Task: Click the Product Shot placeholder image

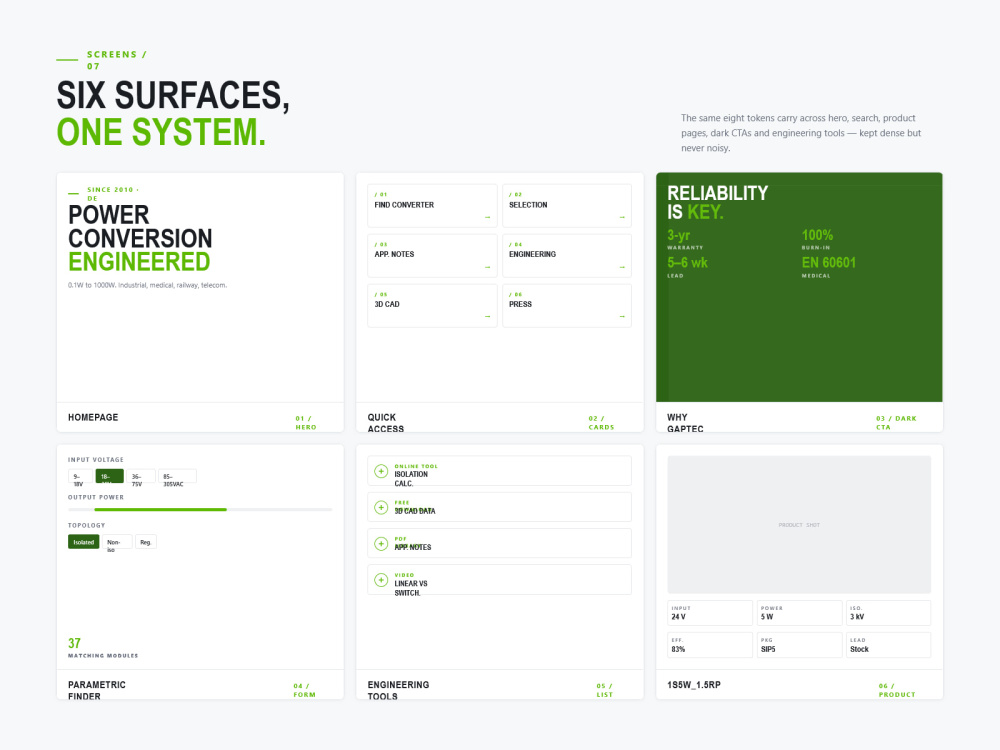Action: (x=799, y=525)
